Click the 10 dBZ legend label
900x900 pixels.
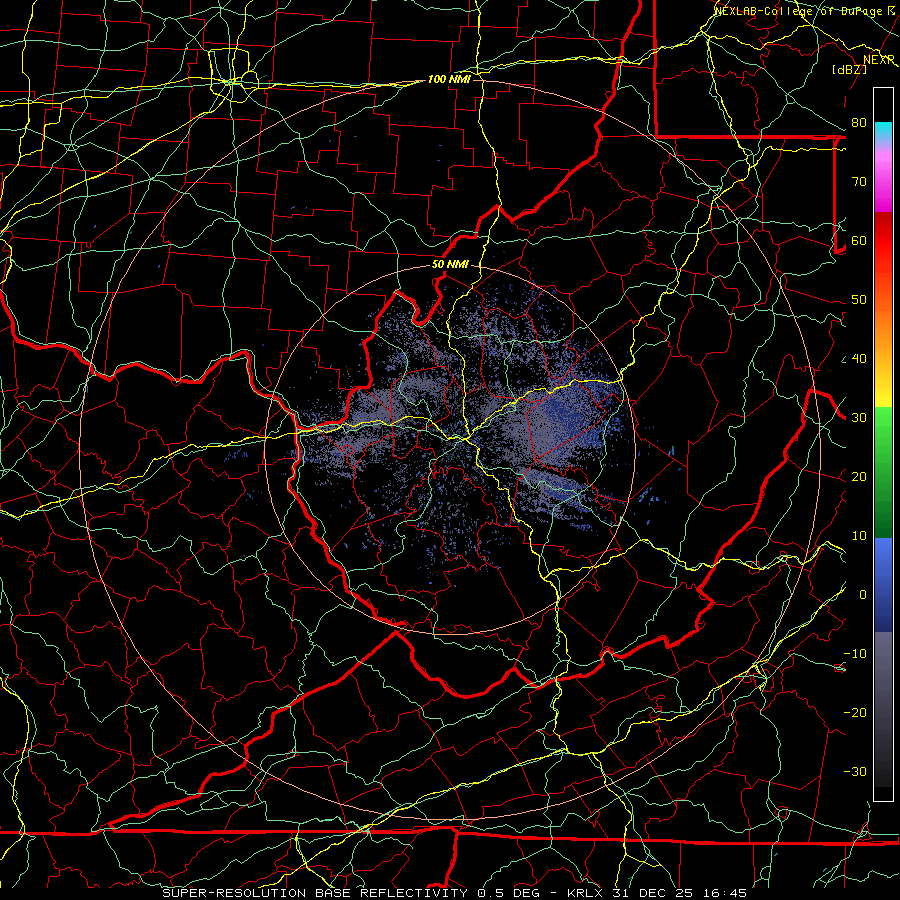pyautogui.click(x=859, y=536)
